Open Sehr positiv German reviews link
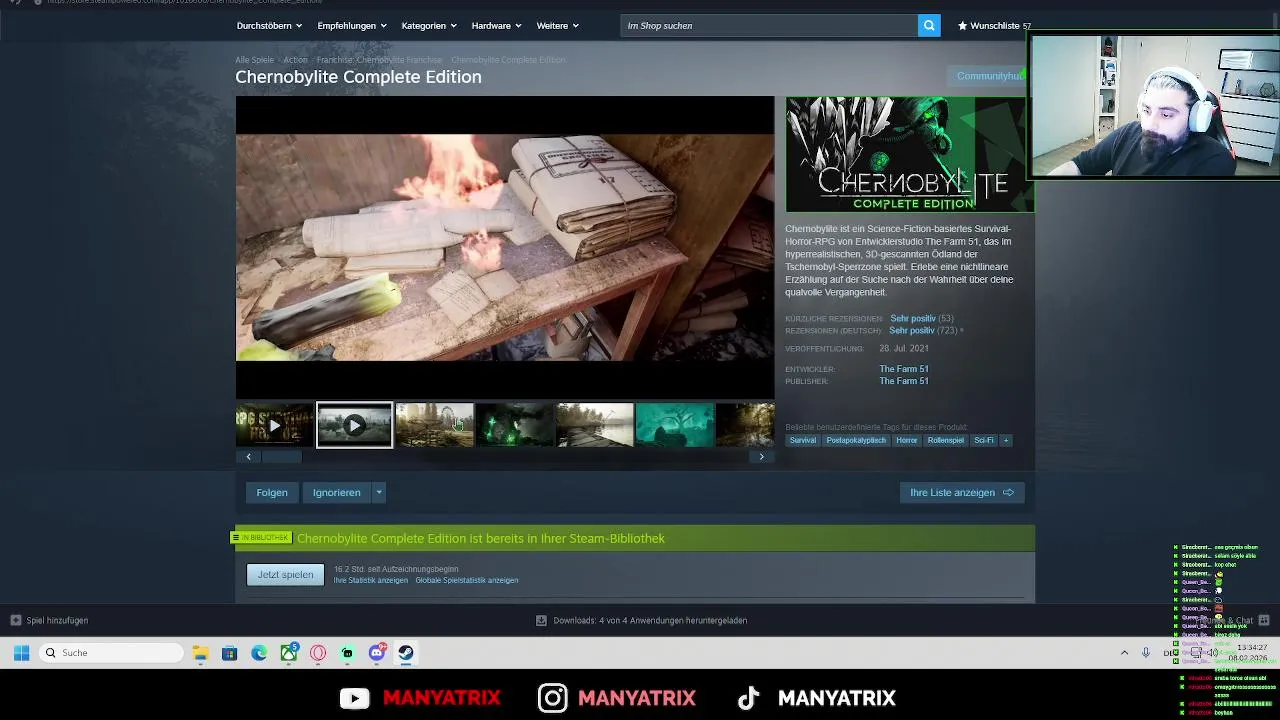This screenshot has height=720, width=1280. click(912, 330)
